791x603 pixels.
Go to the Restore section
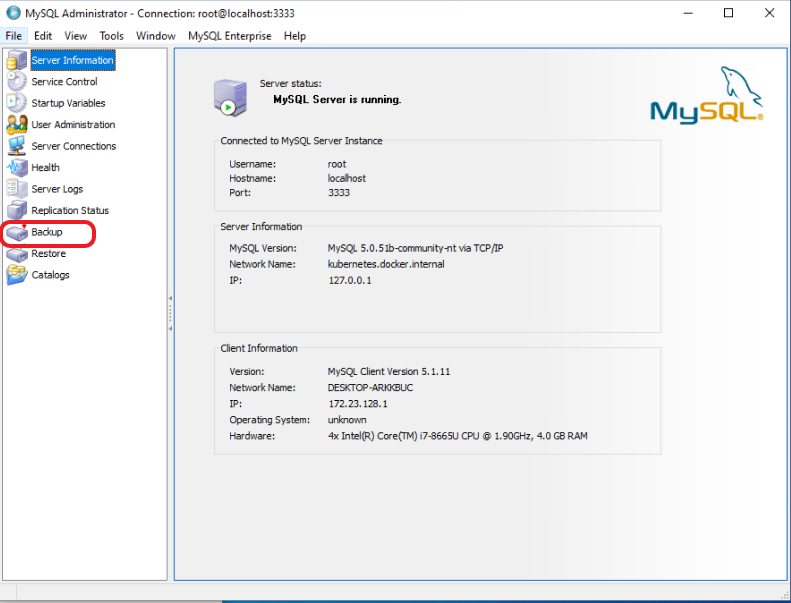click(48, 254)
